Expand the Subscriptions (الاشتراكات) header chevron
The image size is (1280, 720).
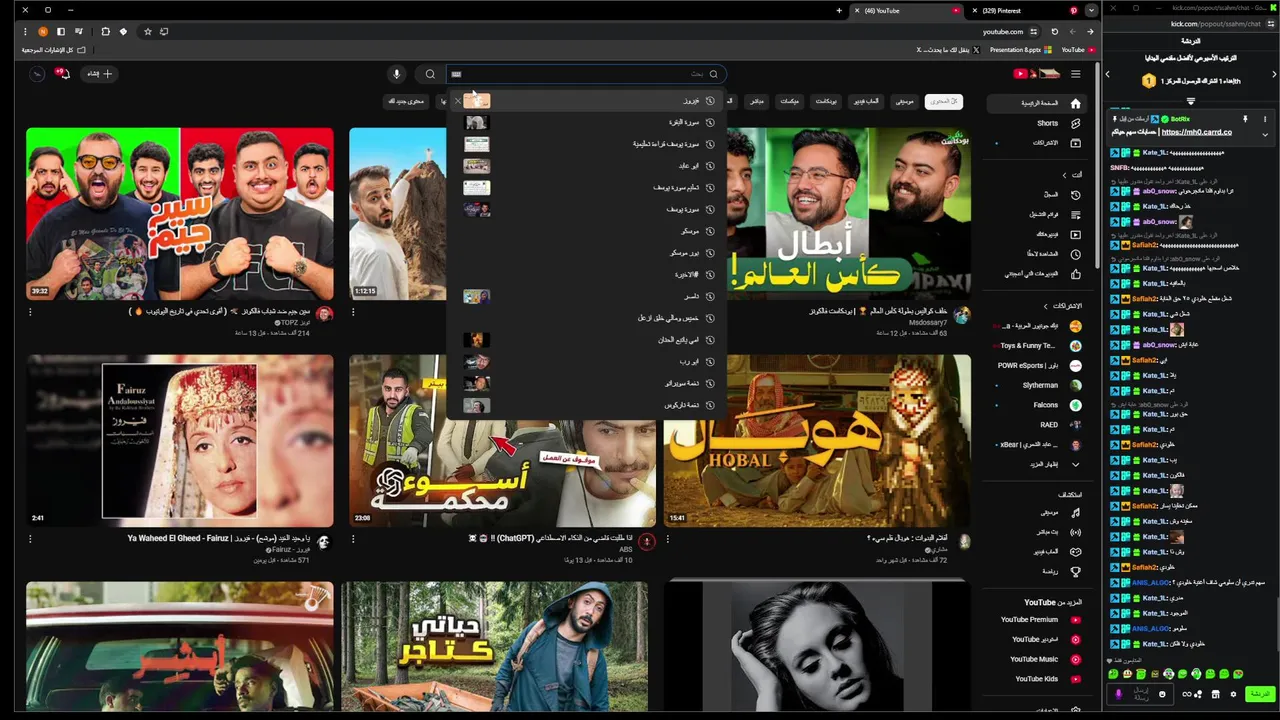(1047, 306)
